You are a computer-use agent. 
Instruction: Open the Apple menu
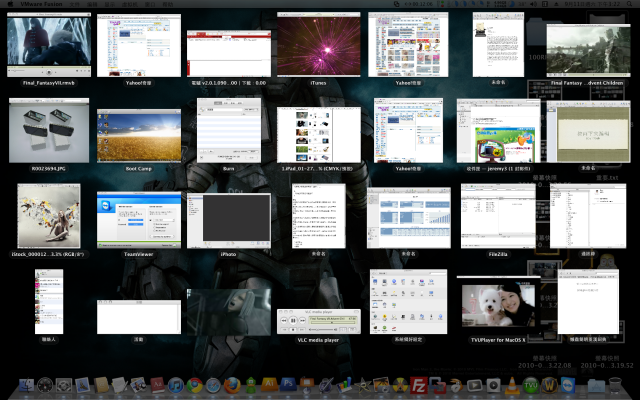pos(11,4)
